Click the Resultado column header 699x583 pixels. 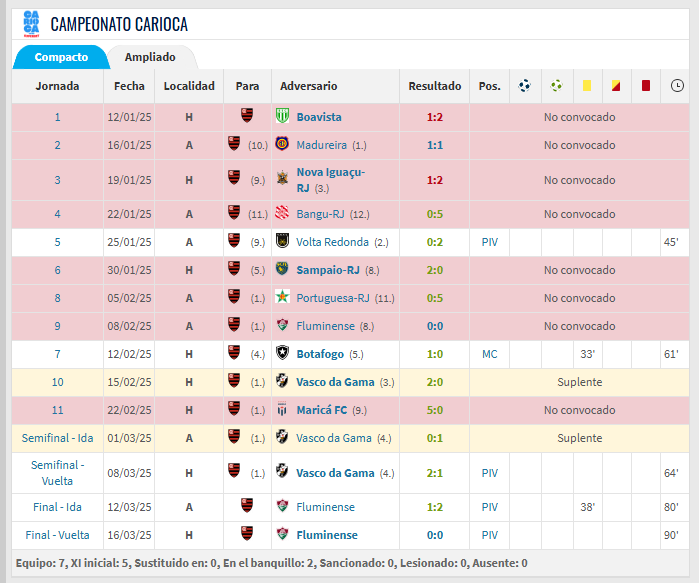coord(435,86)
